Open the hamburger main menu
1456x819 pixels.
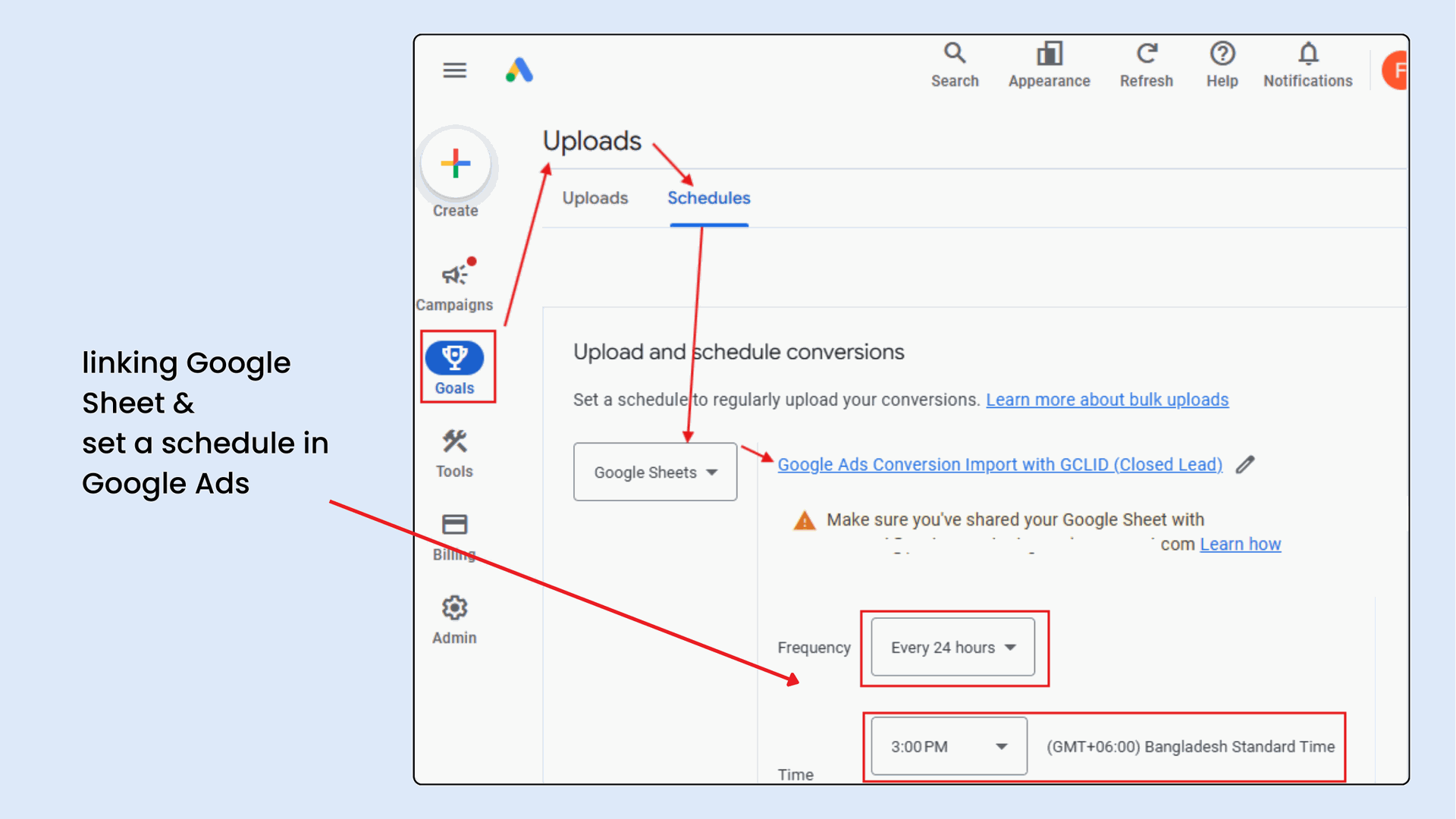coord(454,71)
